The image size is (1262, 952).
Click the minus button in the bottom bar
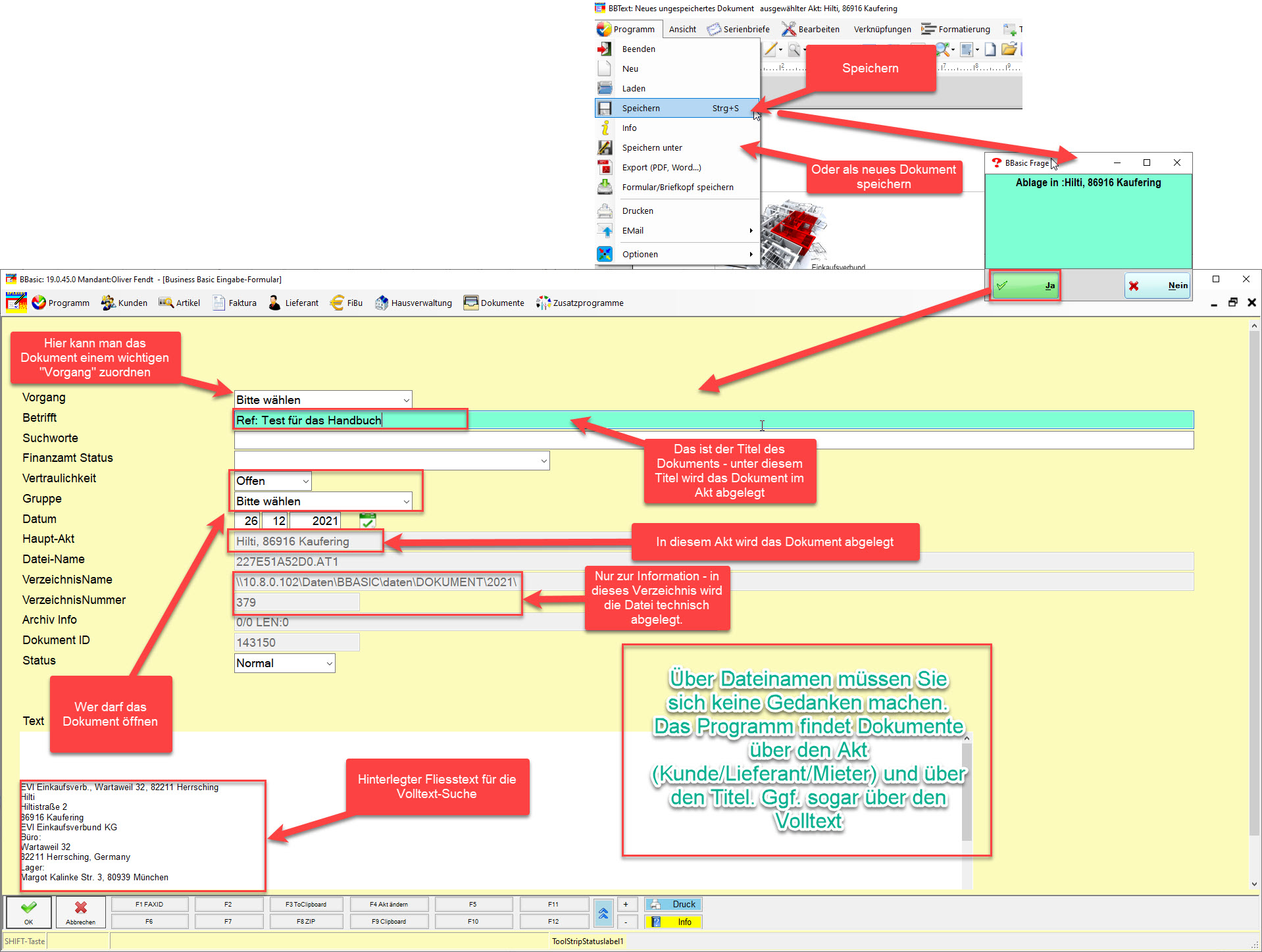point(626,922)
